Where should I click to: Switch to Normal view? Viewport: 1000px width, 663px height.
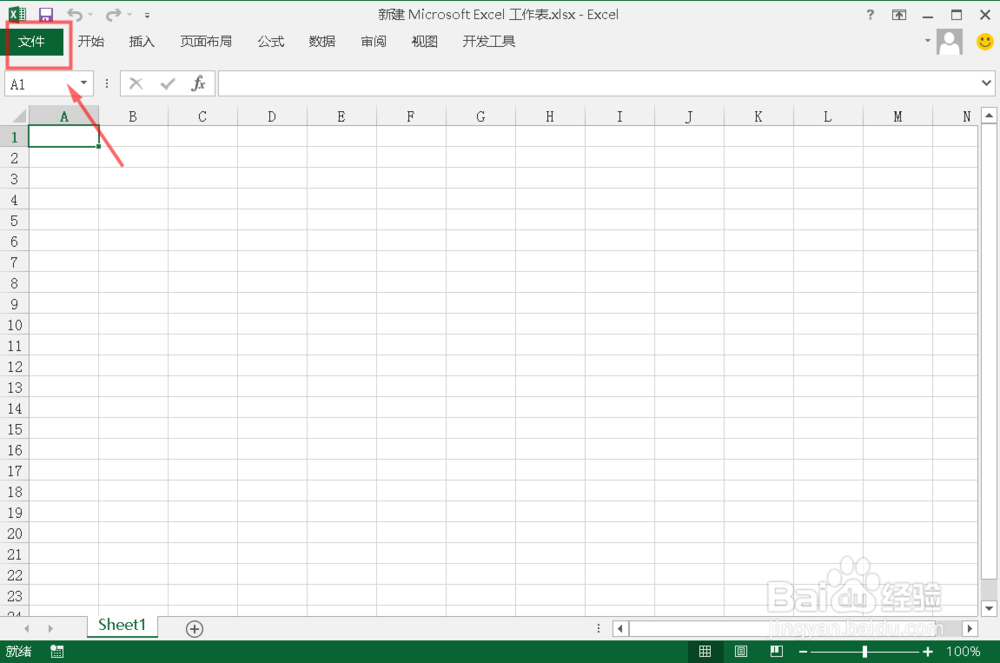tap(705, 652)
